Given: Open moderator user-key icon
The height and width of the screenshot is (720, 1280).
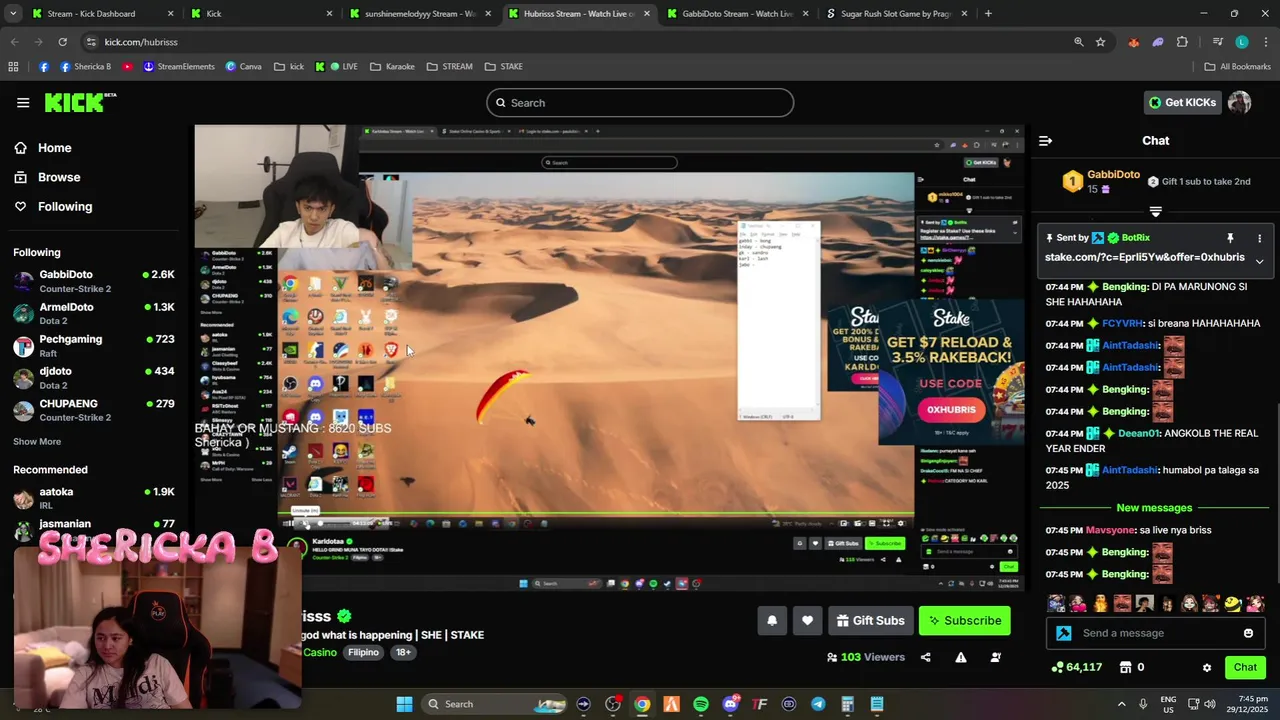Looking at the screenshot, I should (995, 657).
